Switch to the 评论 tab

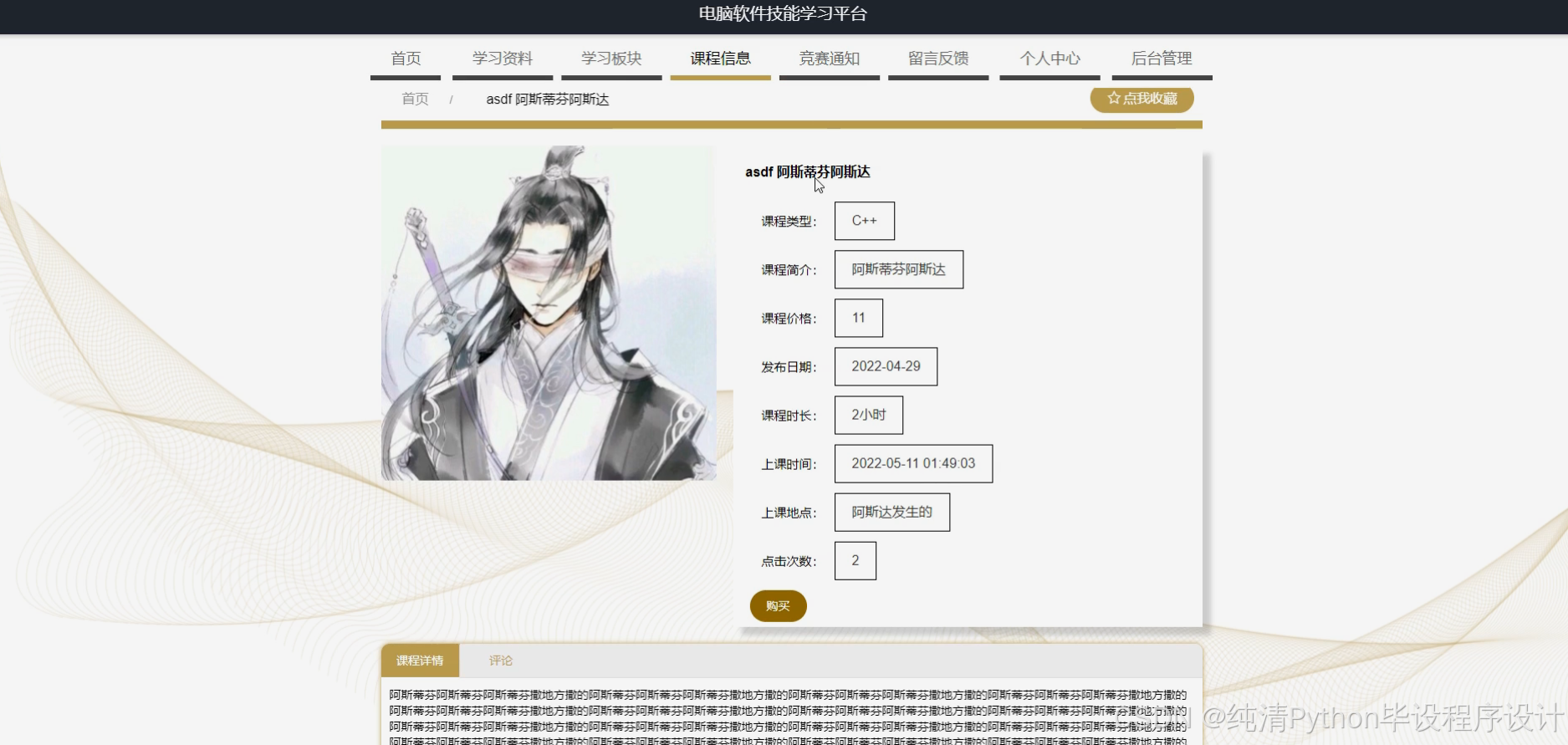pyautogui.click(x=501, y=661)
